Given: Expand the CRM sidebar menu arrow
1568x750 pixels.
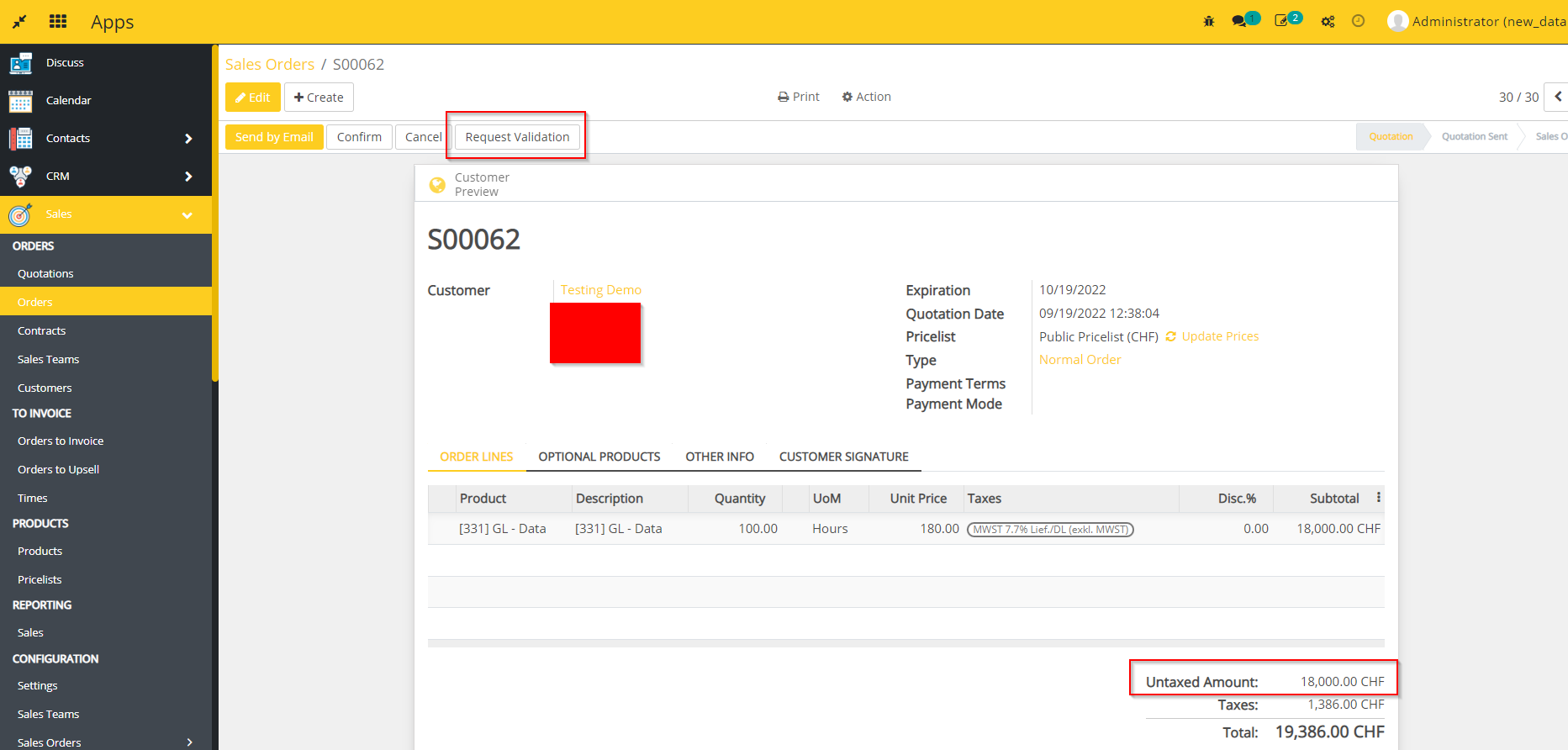Looking at the screenshot, I should click(188, 177).
